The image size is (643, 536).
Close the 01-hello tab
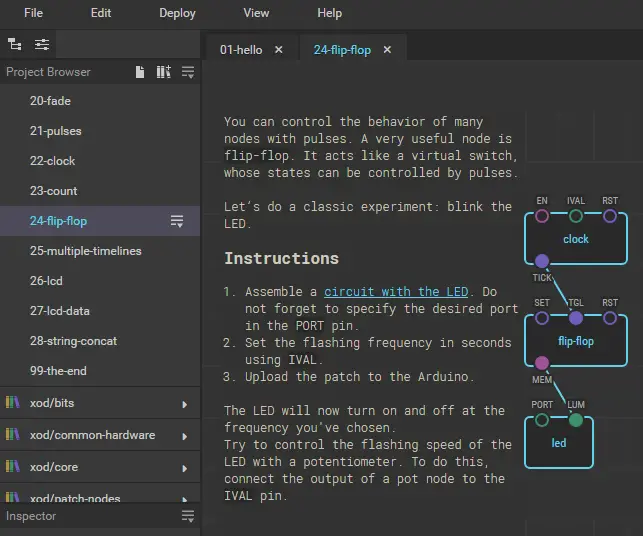pos(278,50)
